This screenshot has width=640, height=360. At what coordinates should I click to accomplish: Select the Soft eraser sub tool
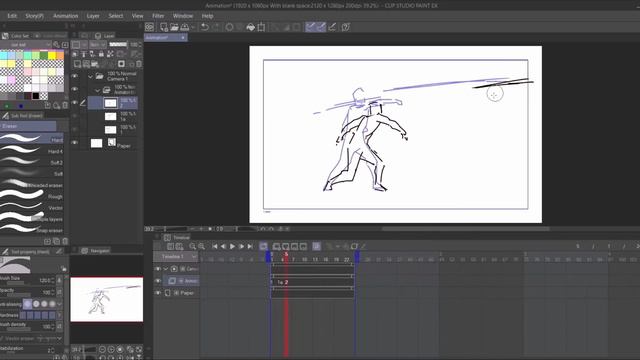click(x=32, y=173)
